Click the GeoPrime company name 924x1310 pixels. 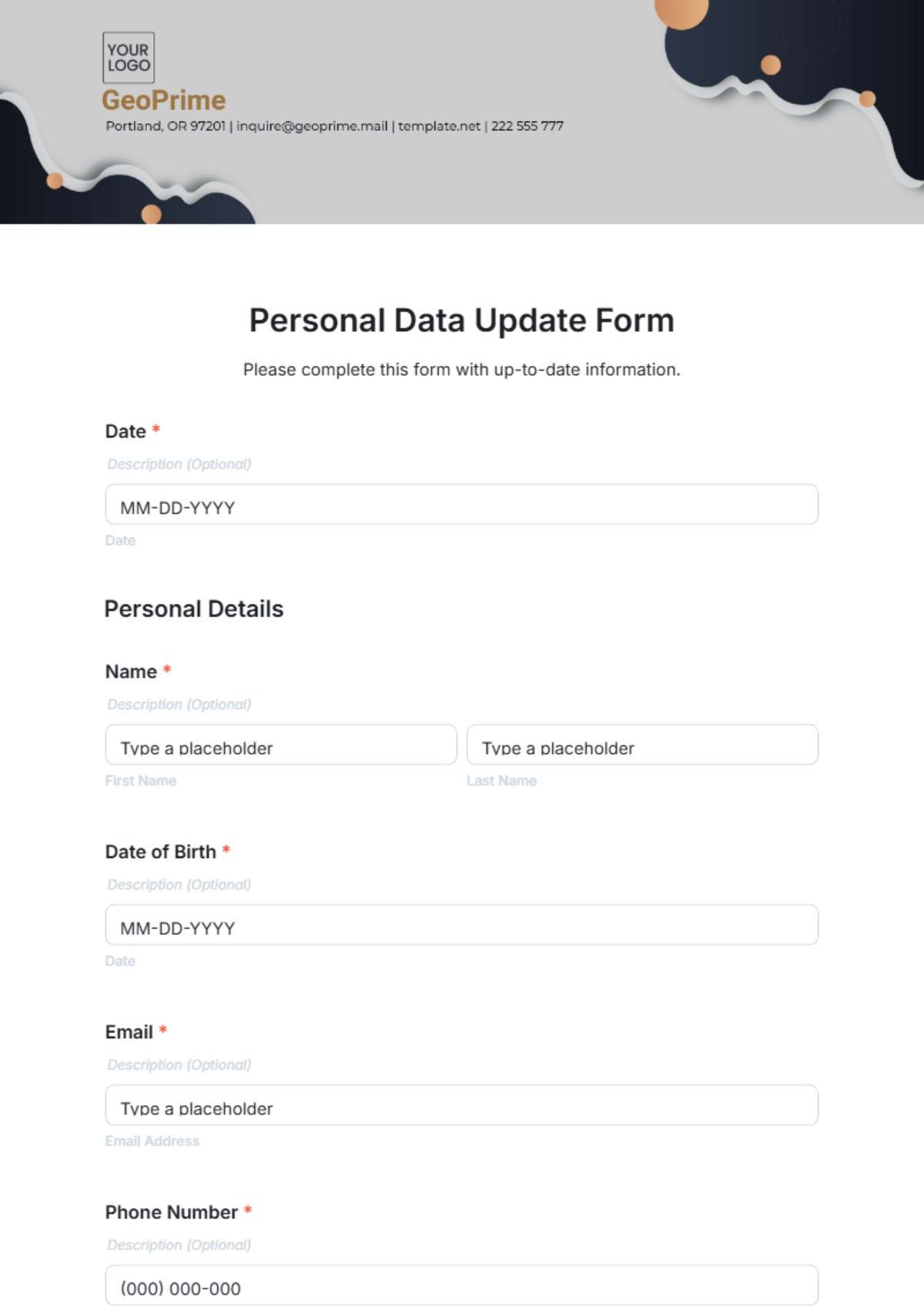tap(164, 100)
